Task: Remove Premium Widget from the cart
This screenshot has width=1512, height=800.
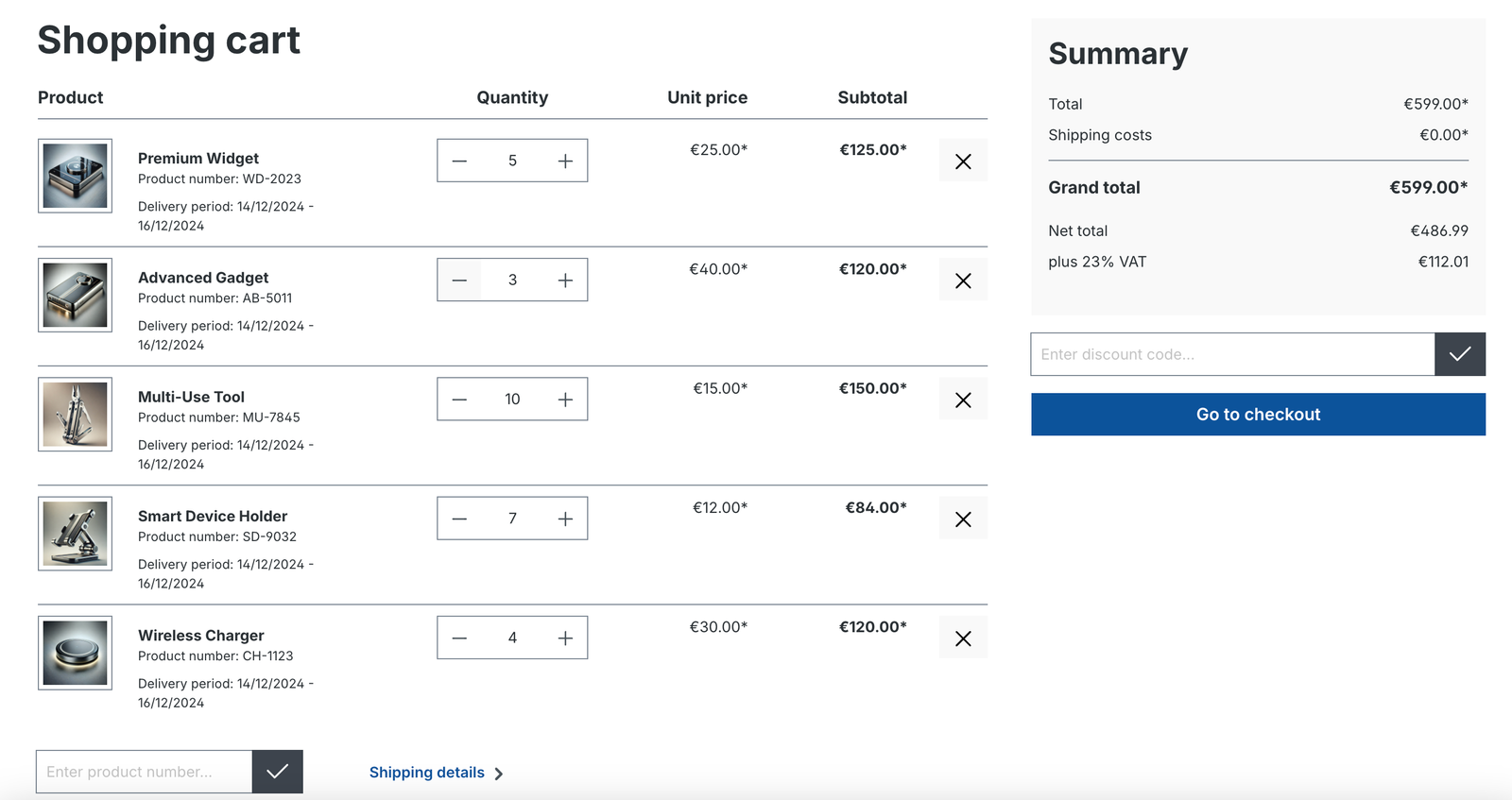Action: 963,162
